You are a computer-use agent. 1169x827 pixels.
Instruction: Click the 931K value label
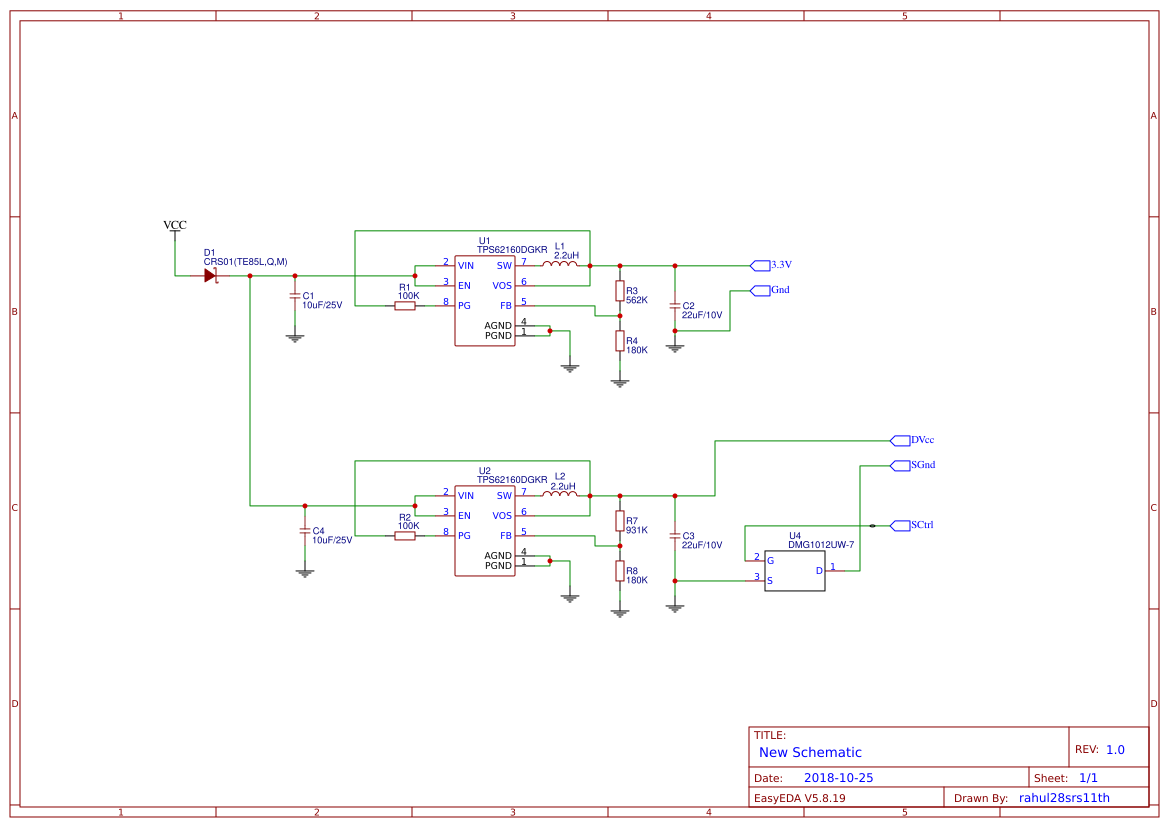[637, 530]
